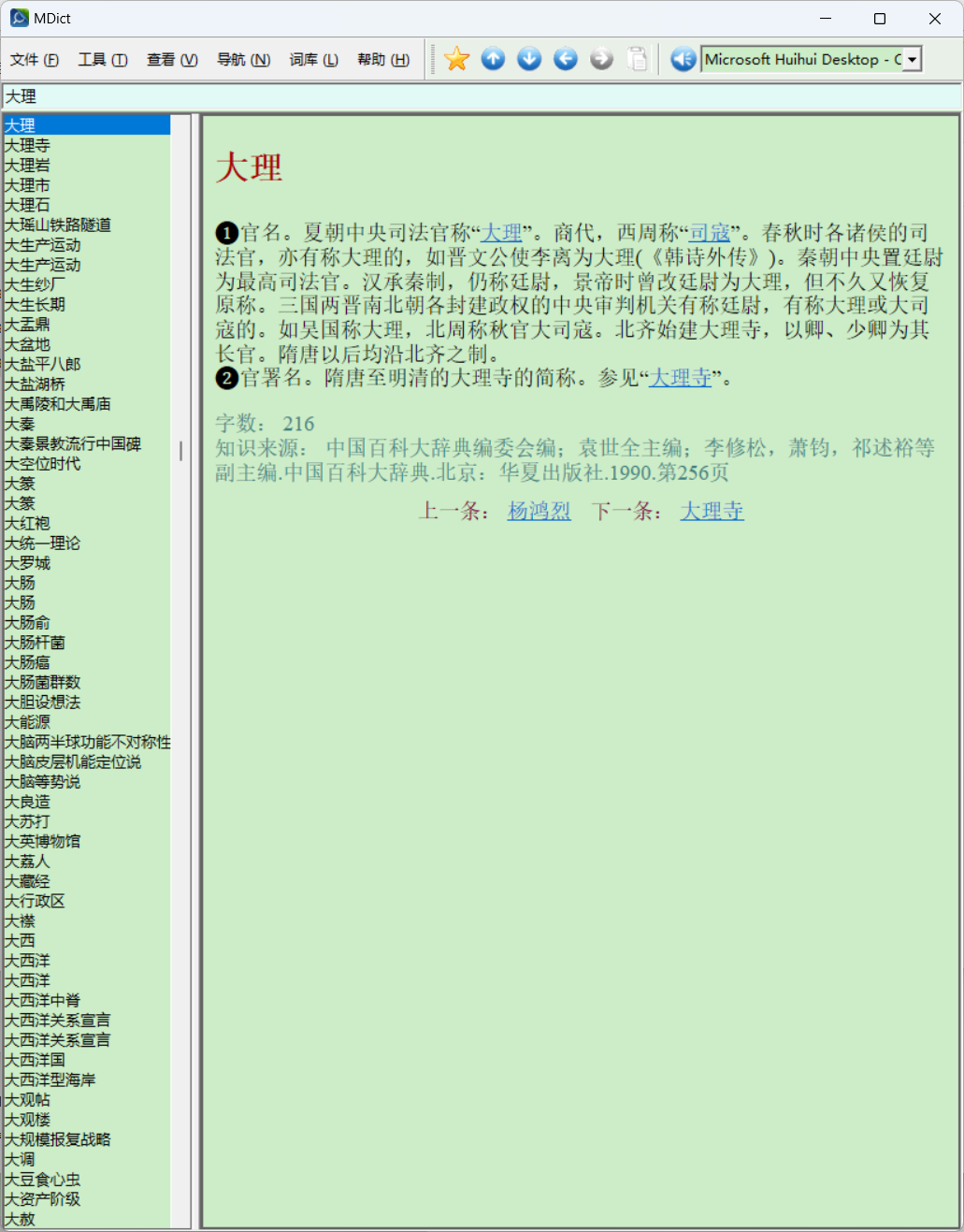Navigate forward with grey right arrow
This screenshot has width=964, height=1232.
click(x=601, y=59)
